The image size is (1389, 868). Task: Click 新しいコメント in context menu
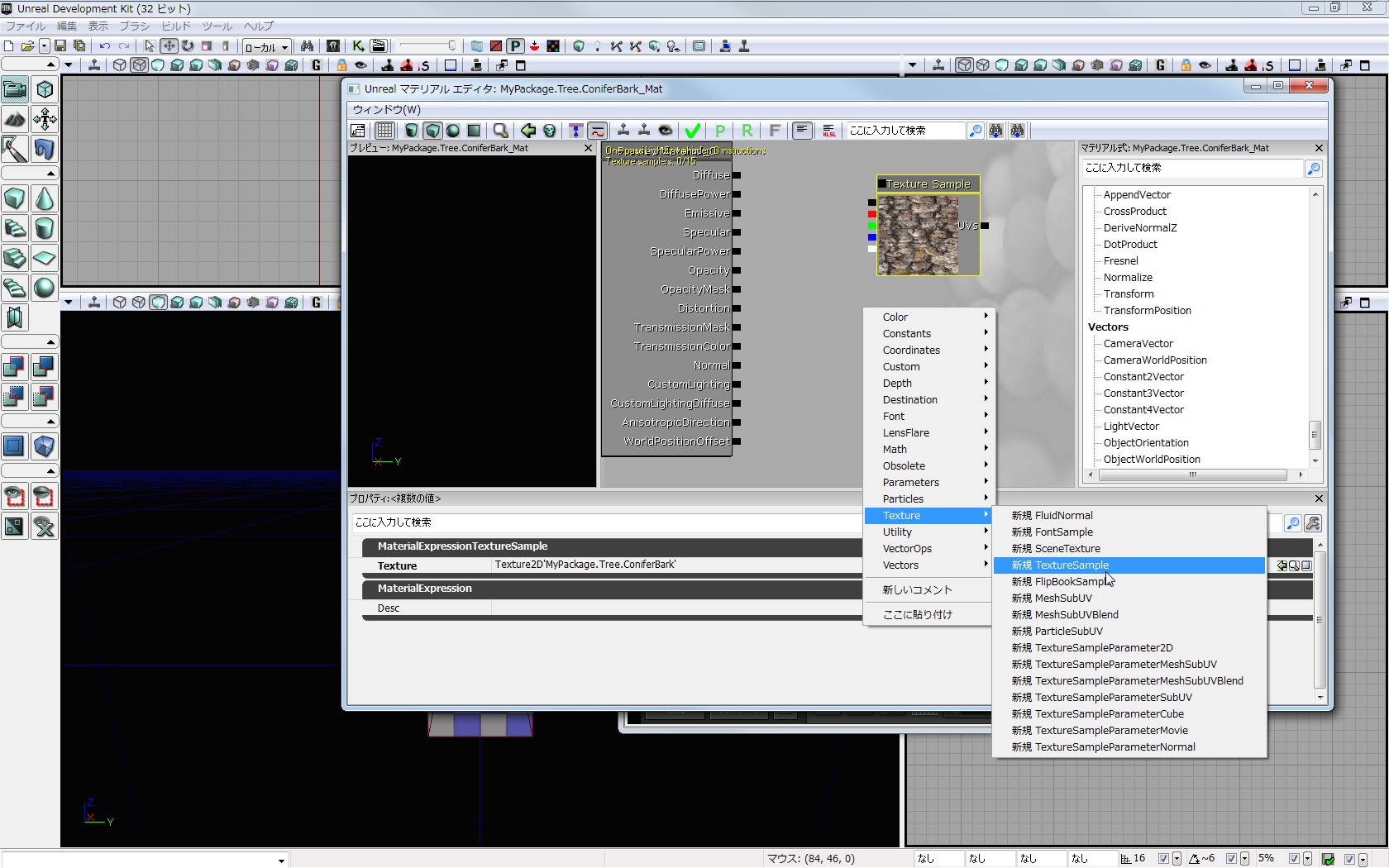point(917,589)
